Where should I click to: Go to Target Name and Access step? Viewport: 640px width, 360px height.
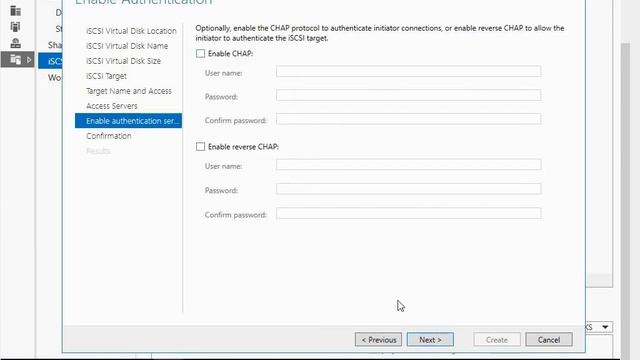click(129, 91)
